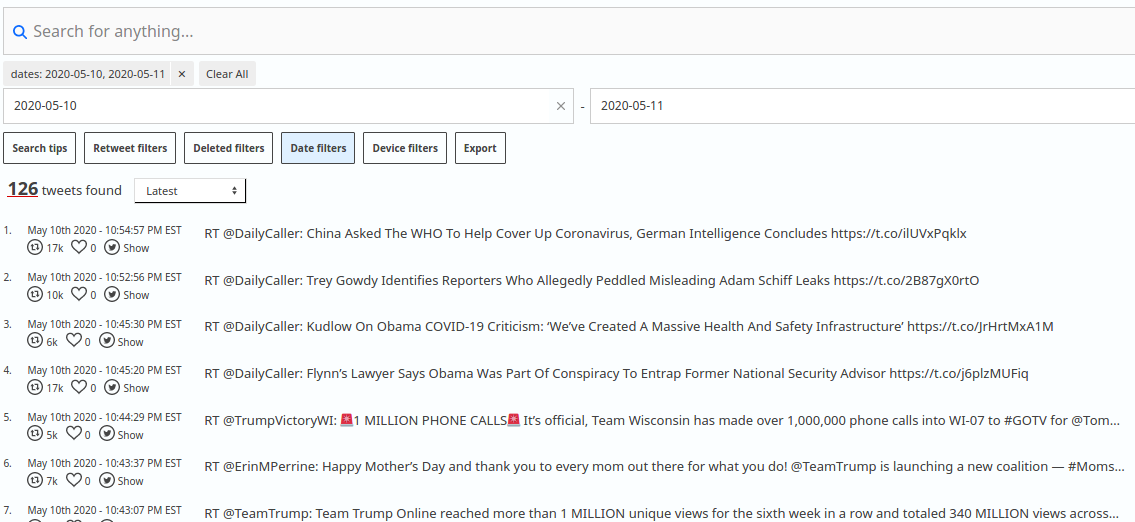The image size is (1135, 522).
Task: Click timestamp 'May 10th 2020 - 10:44:29 PM EST'
Action: pyautogui.click(x=104, y=417)
